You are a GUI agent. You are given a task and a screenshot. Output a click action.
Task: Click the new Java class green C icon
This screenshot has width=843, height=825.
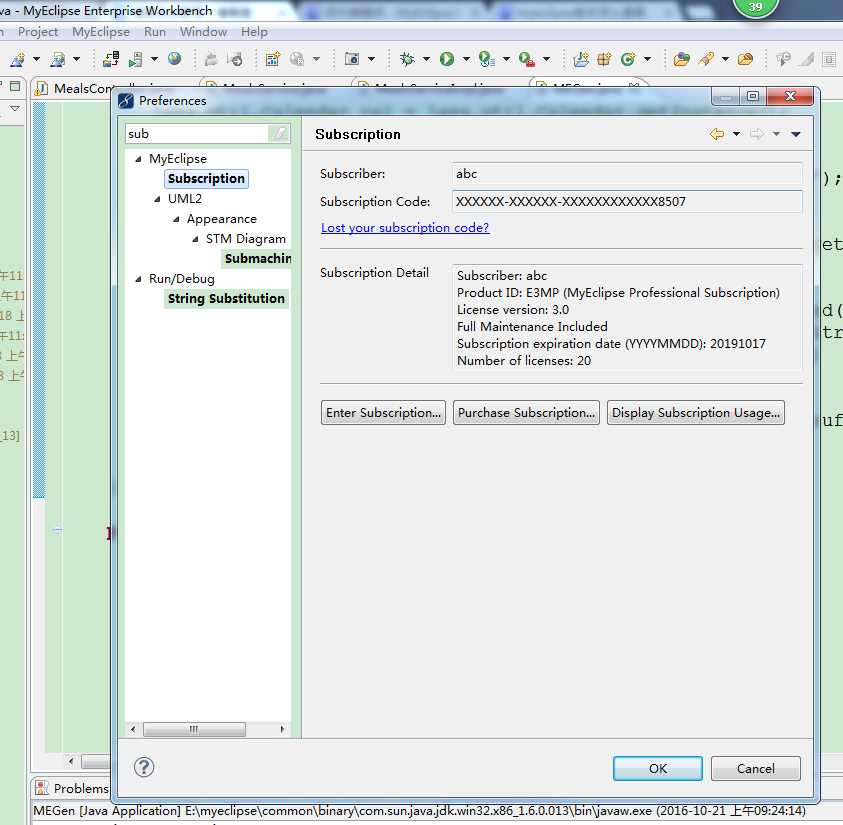(627, 59)
